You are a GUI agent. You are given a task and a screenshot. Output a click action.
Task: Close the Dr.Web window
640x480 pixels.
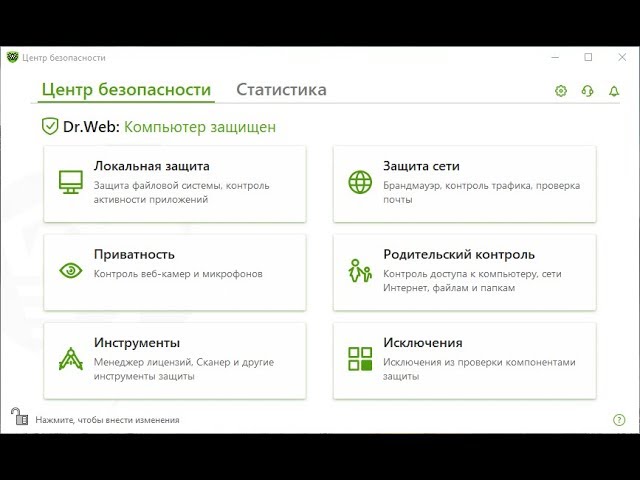pyautogui.click(x=622, y=57)
